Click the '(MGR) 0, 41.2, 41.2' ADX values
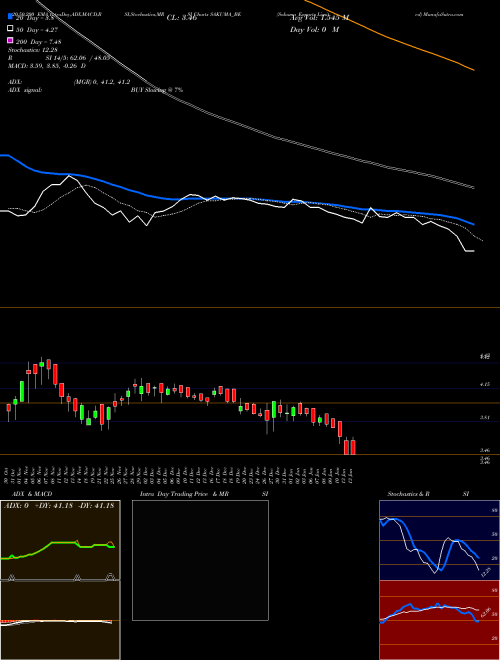This screenshot has width=500, height=660. click(102, 82)
